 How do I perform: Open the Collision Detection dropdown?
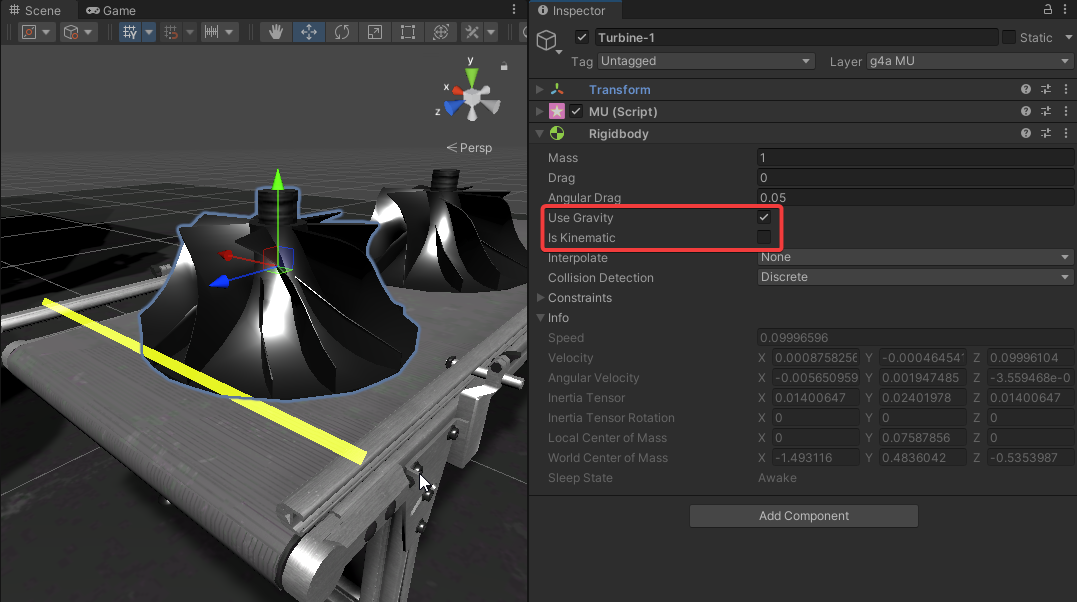pyautogui.click(x=915, y=277)
